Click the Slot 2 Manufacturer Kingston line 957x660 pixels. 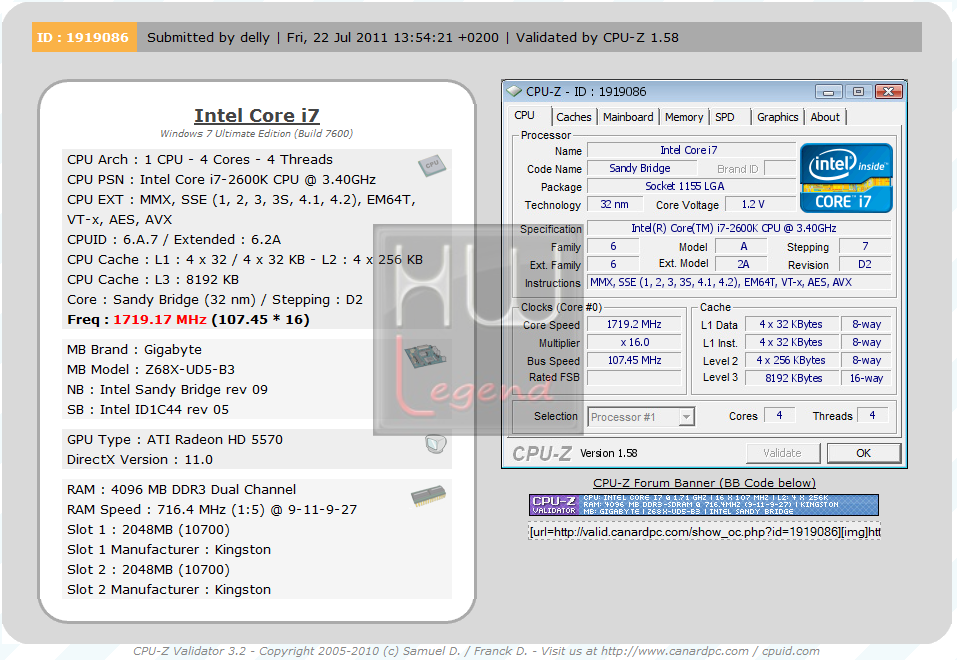168,590
